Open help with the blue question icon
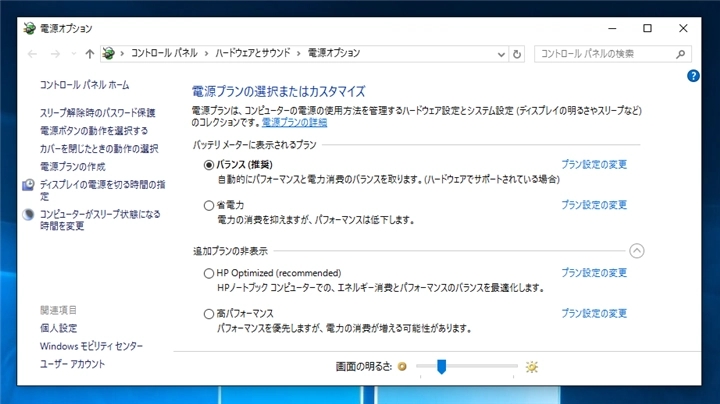Screen dimensions: 720x404 (x=693, y=76)
